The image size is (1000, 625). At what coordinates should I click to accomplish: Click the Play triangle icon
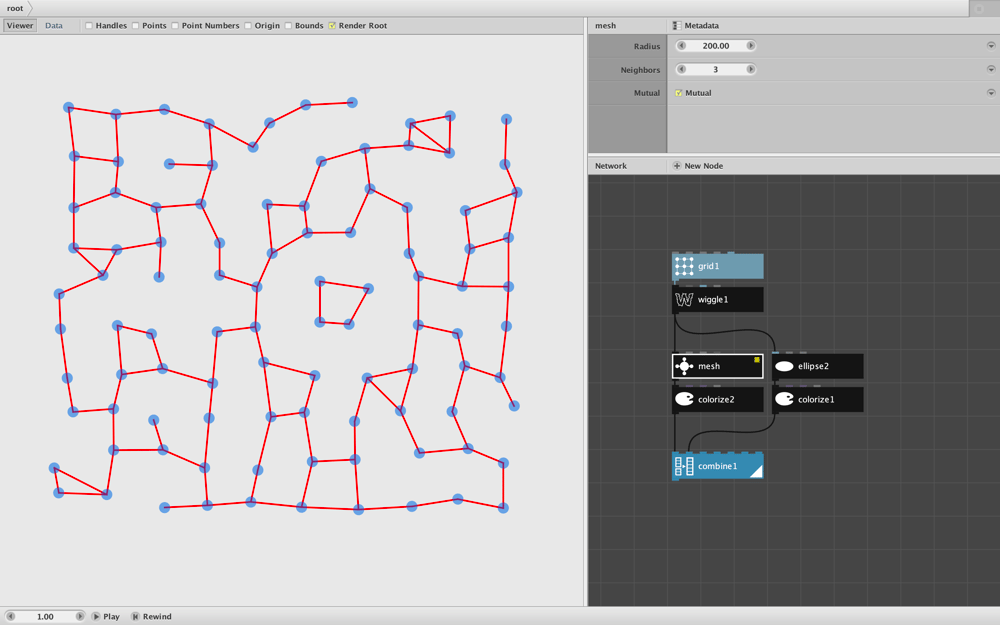point(96,617)
